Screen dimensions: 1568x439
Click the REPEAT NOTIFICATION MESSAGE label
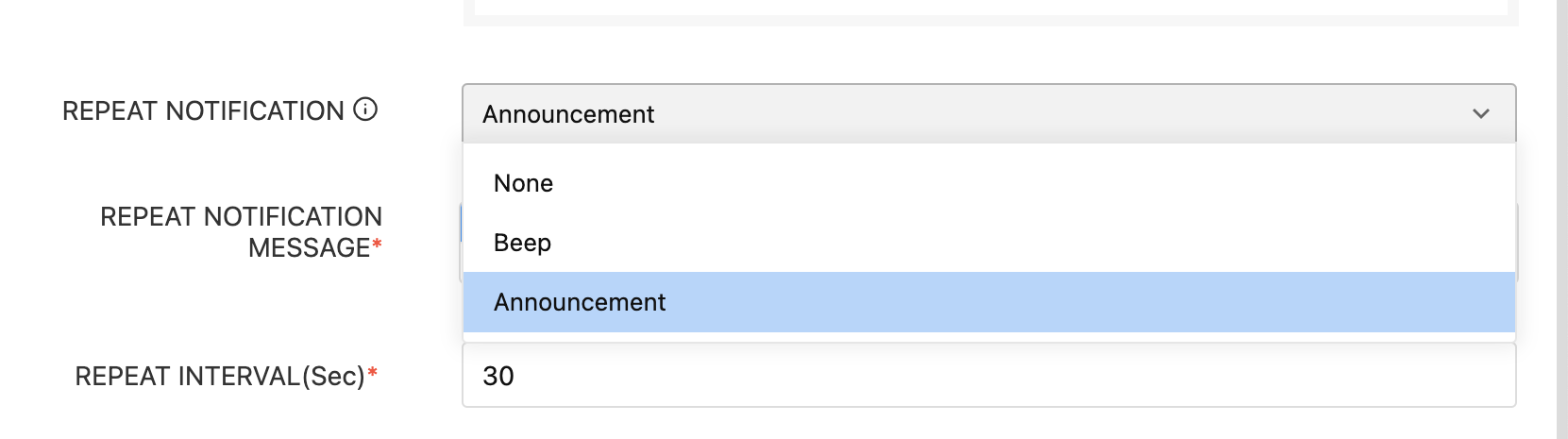point(241,232)
